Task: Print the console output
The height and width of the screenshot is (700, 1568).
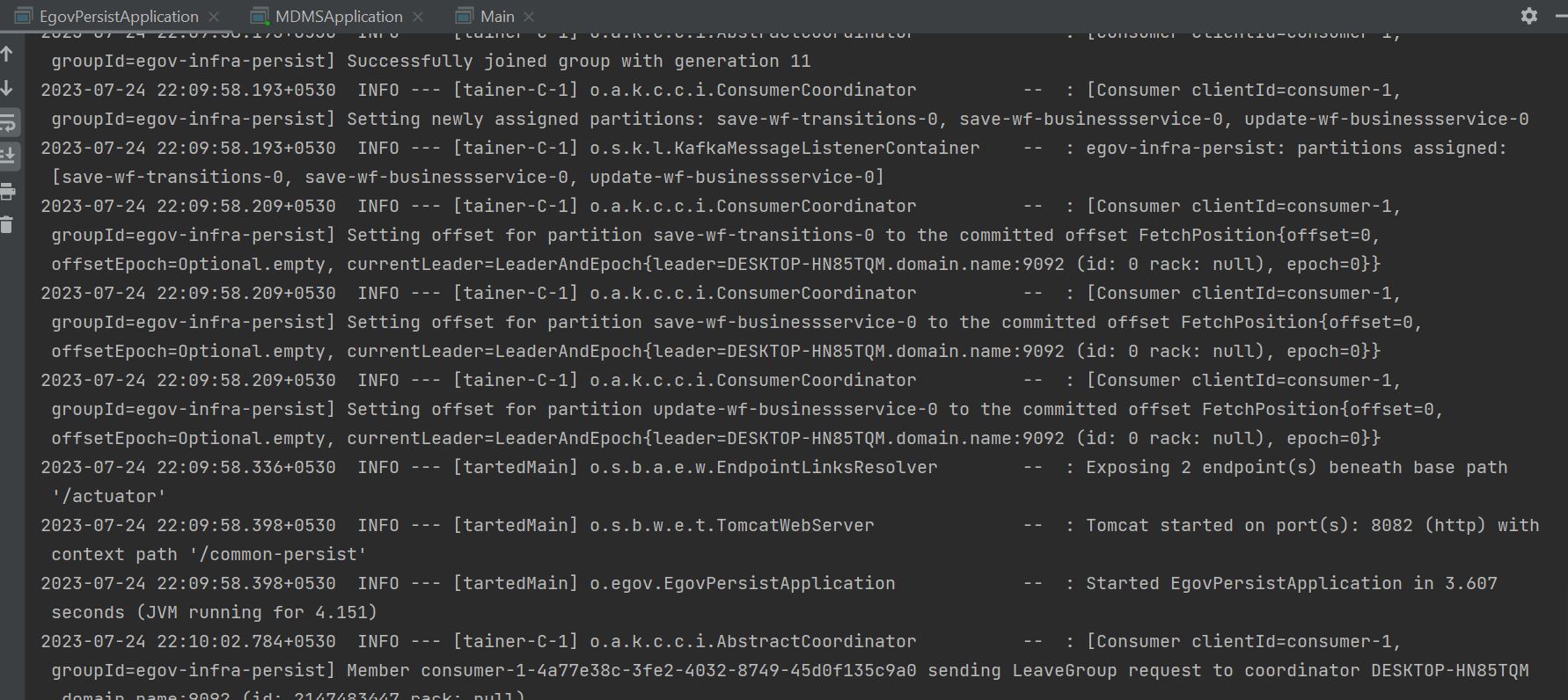Action: pos(7,191)
